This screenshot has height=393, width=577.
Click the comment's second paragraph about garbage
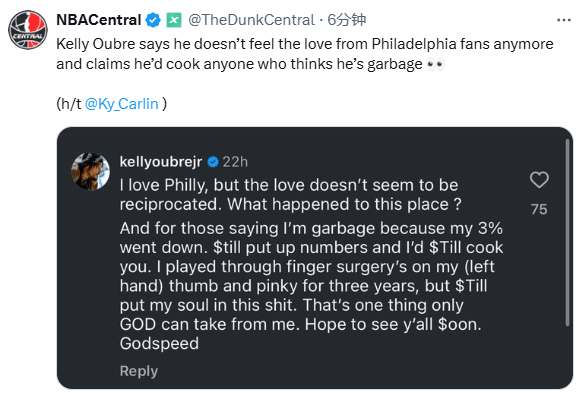[311, 286]
